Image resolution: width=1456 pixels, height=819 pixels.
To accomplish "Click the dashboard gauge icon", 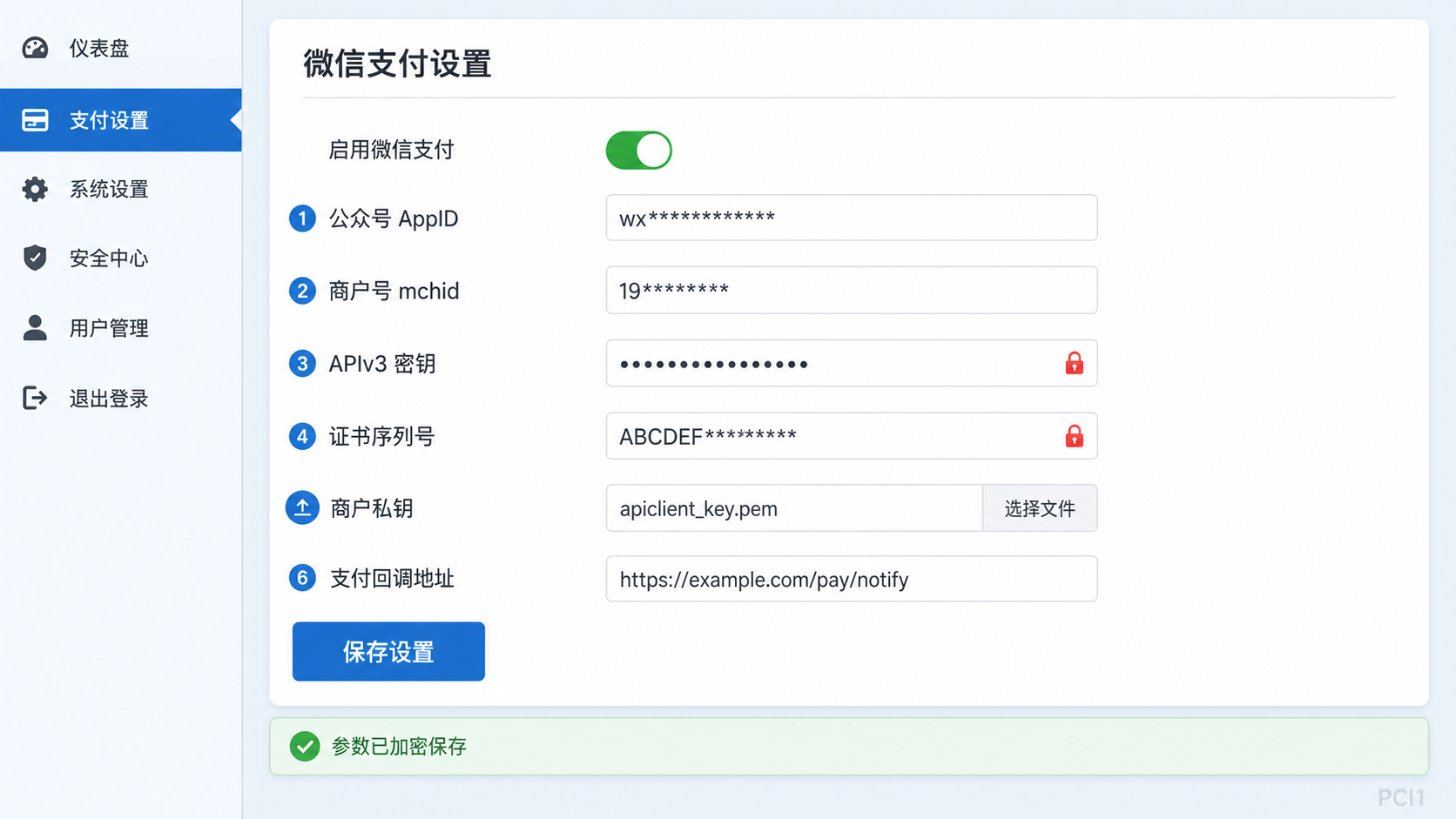I will [35, 48].
